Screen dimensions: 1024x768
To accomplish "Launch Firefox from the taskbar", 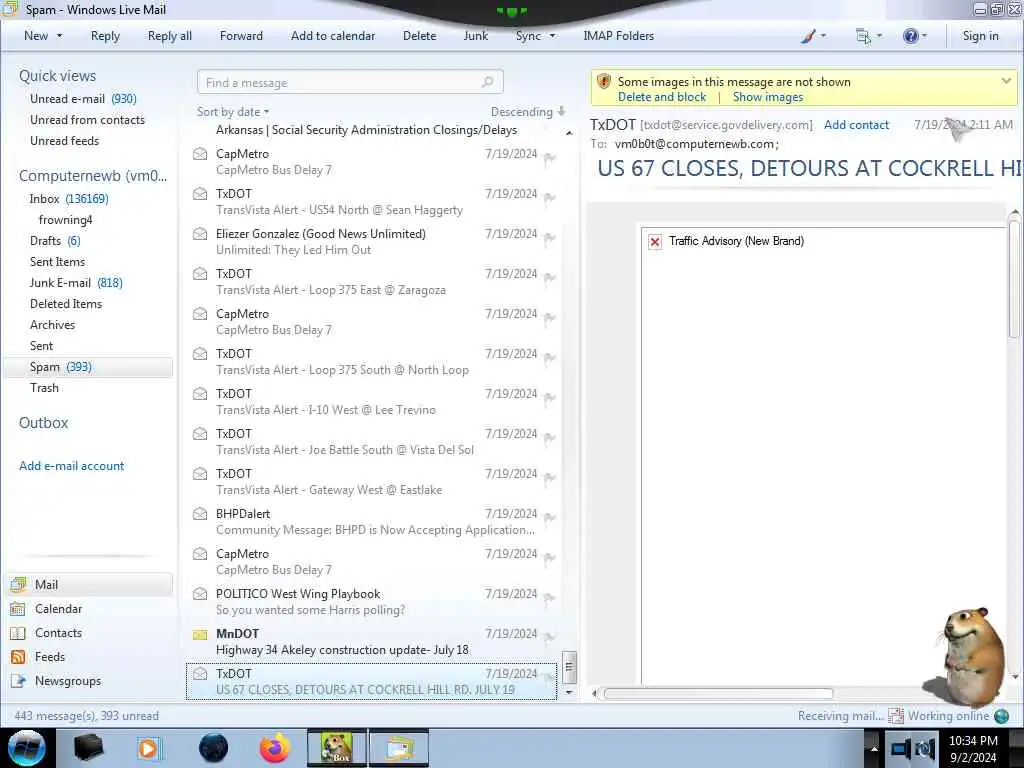I will 275,748.
